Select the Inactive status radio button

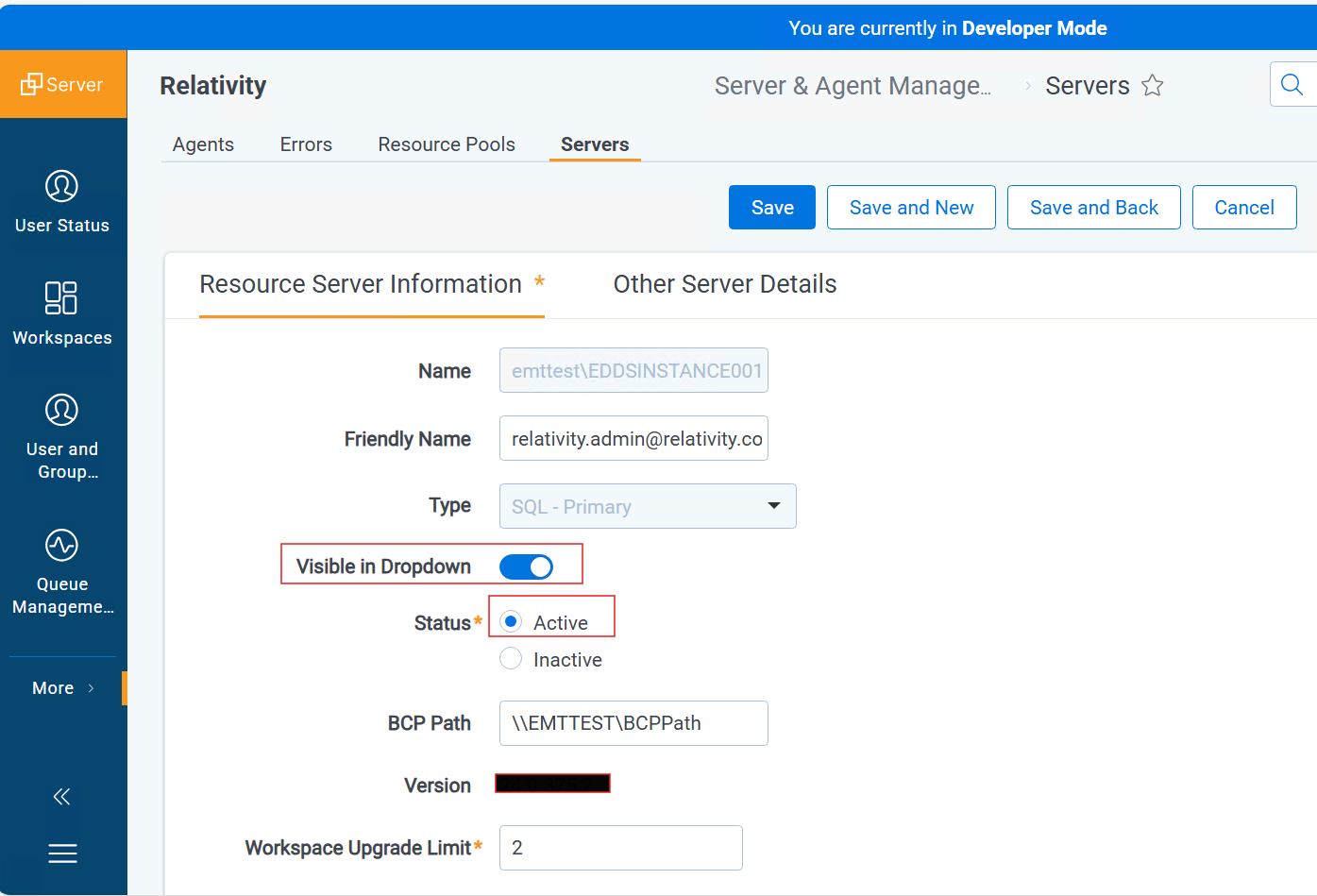click(511, 659)
